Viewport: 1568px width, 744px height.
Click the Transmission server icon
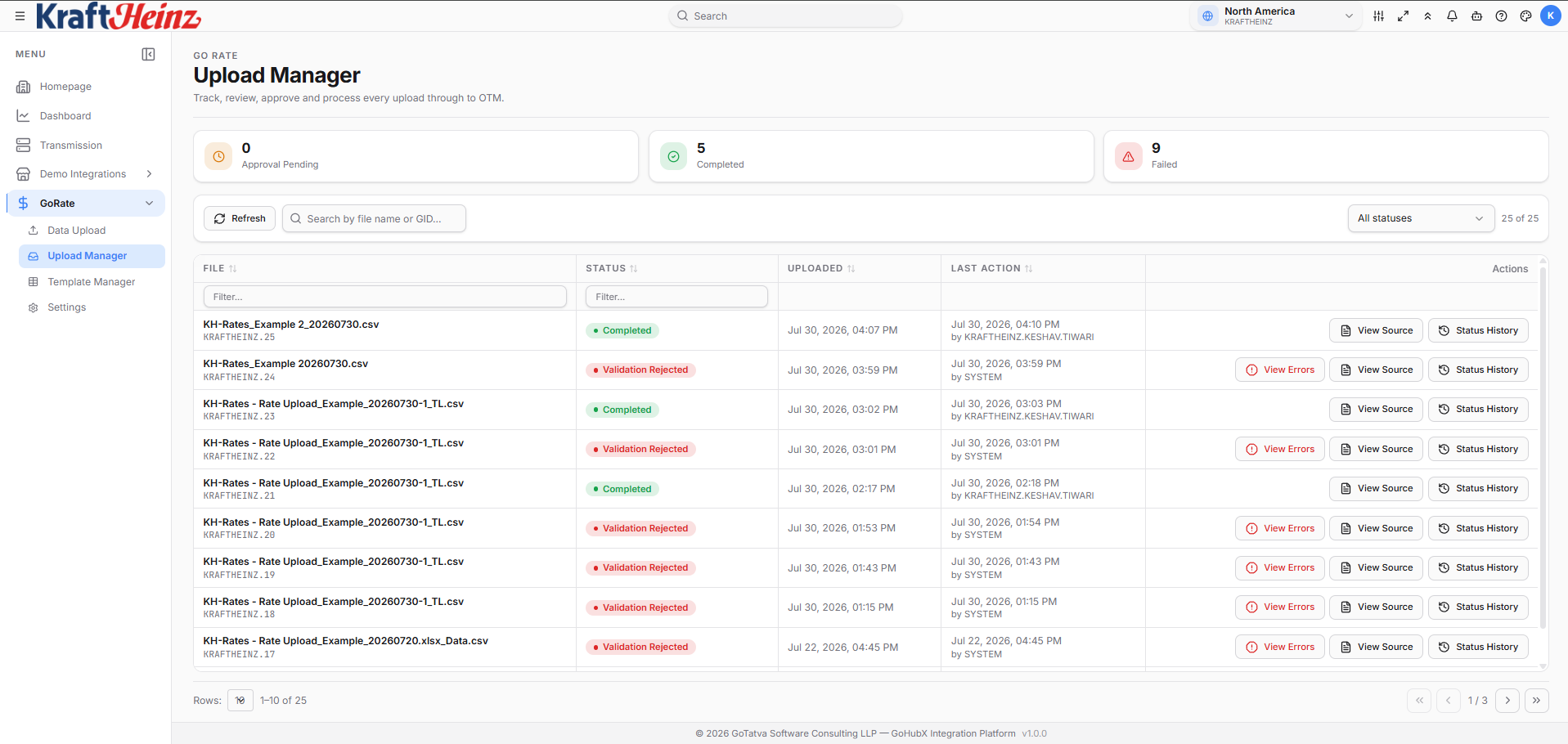(23, 146)
